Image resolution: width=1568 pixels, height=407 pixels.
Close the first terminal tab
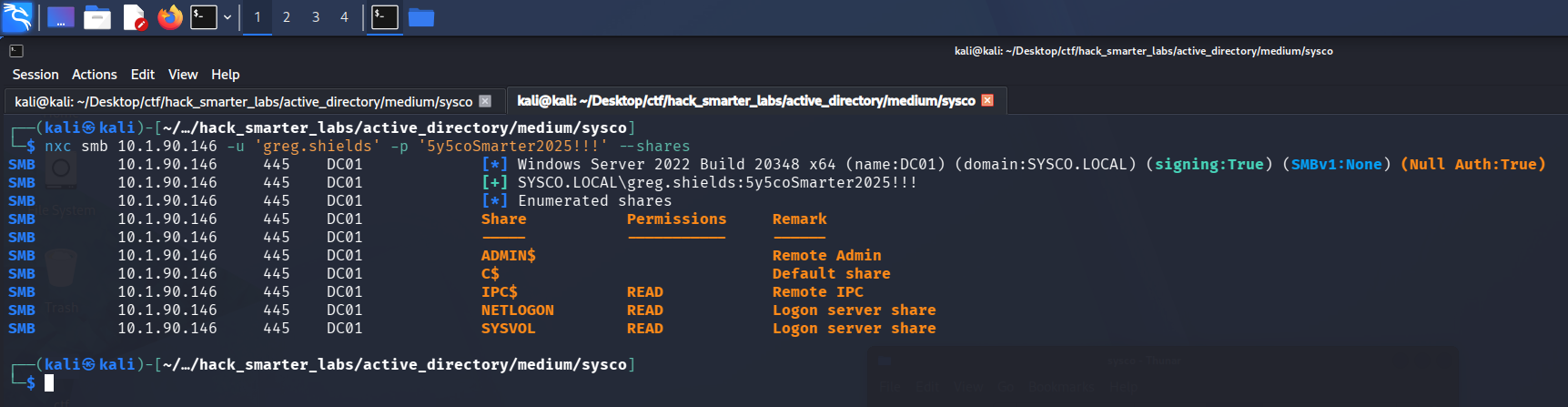coord(485,101)
